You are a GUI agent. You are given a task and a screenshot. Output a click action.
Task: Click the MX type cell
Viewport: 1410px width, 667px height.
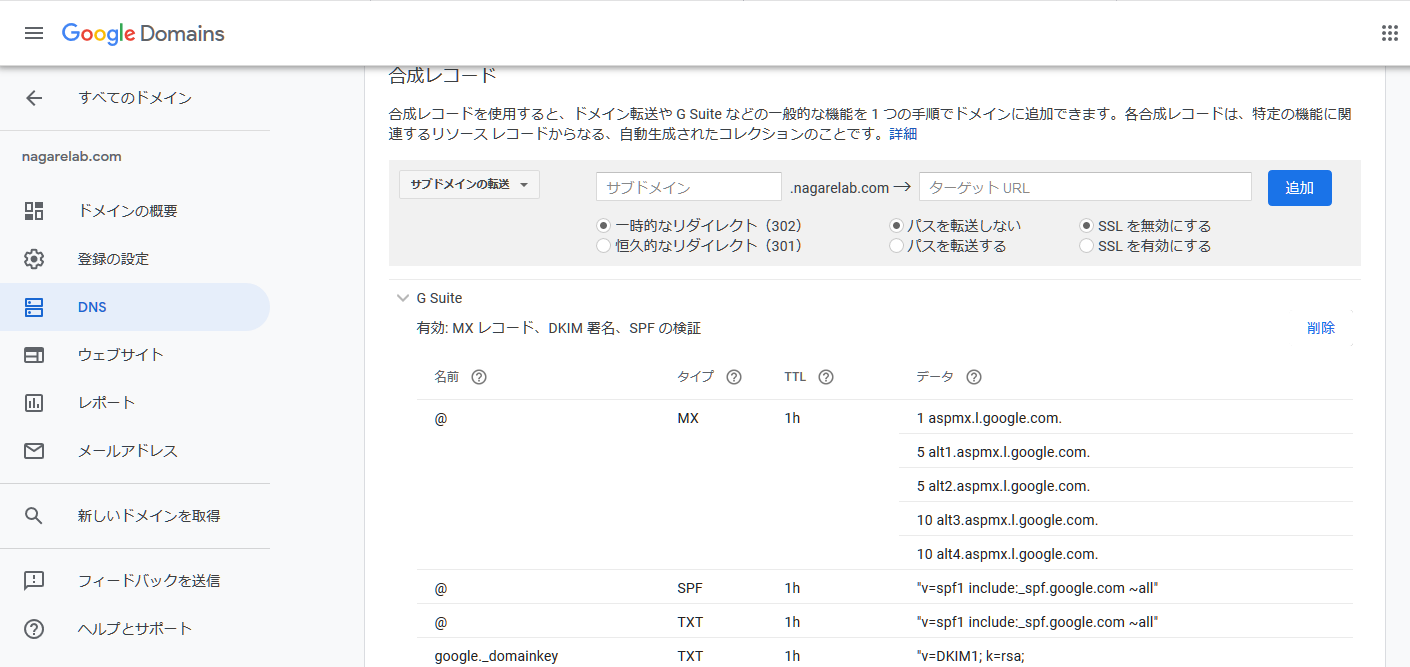(688, 418)
